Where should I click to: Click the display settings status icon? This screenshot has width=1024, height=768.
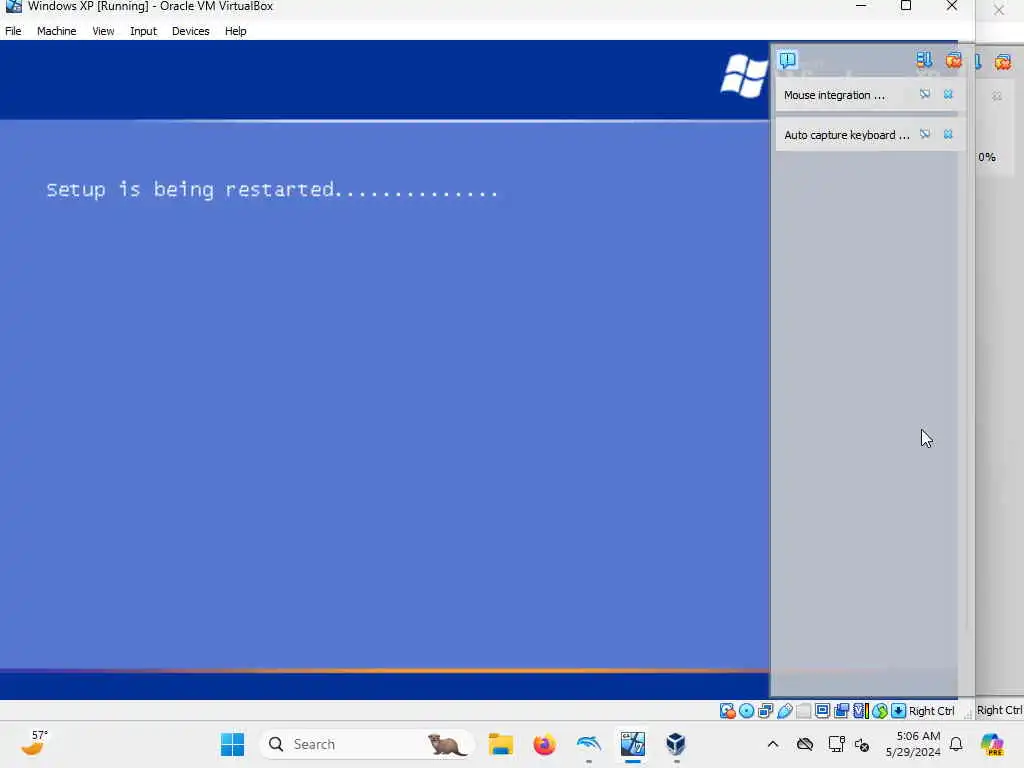(x=822, y=711)
